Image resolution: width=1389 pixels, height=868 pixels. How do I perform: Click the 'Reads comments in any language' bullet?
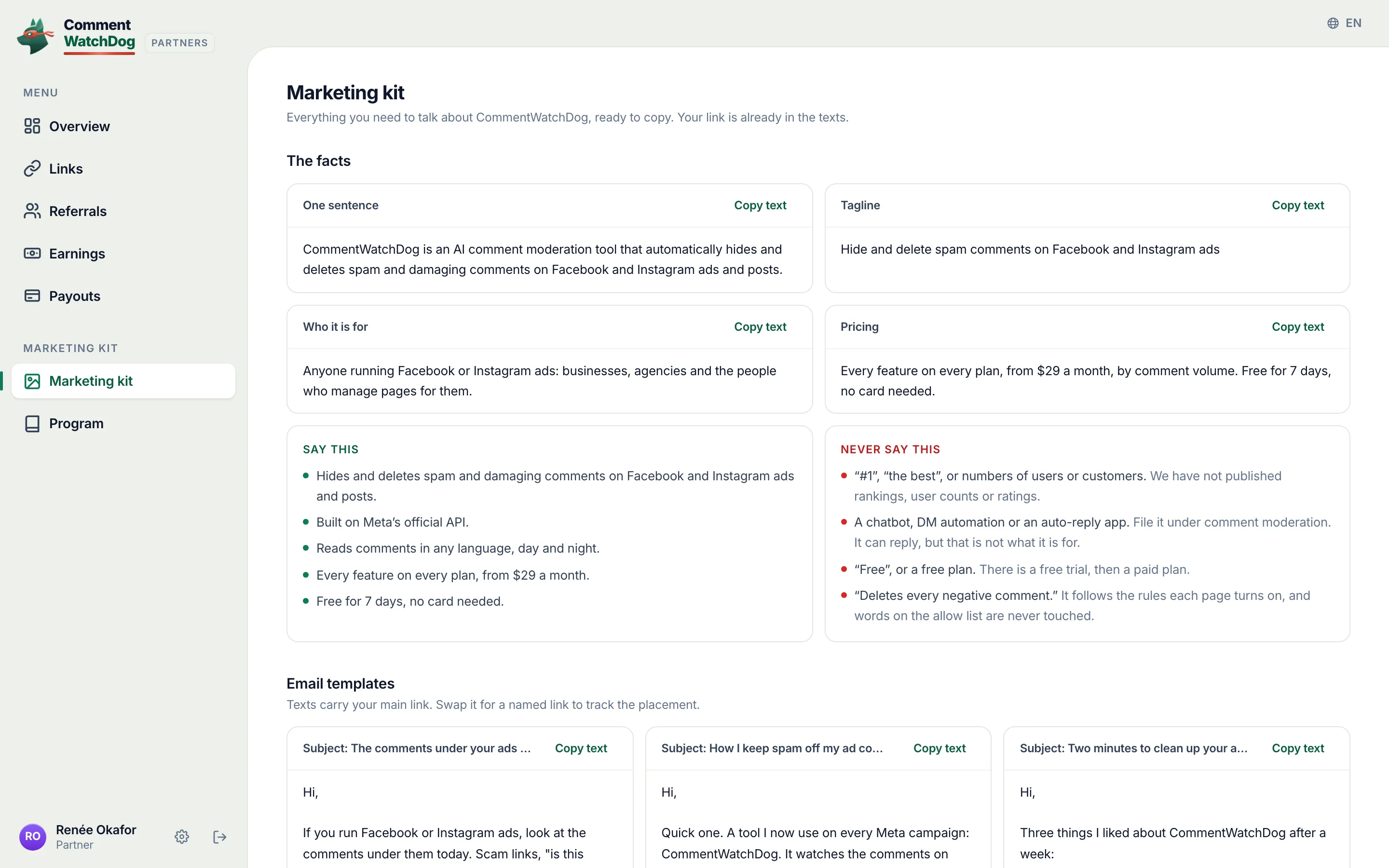[457, 548]
